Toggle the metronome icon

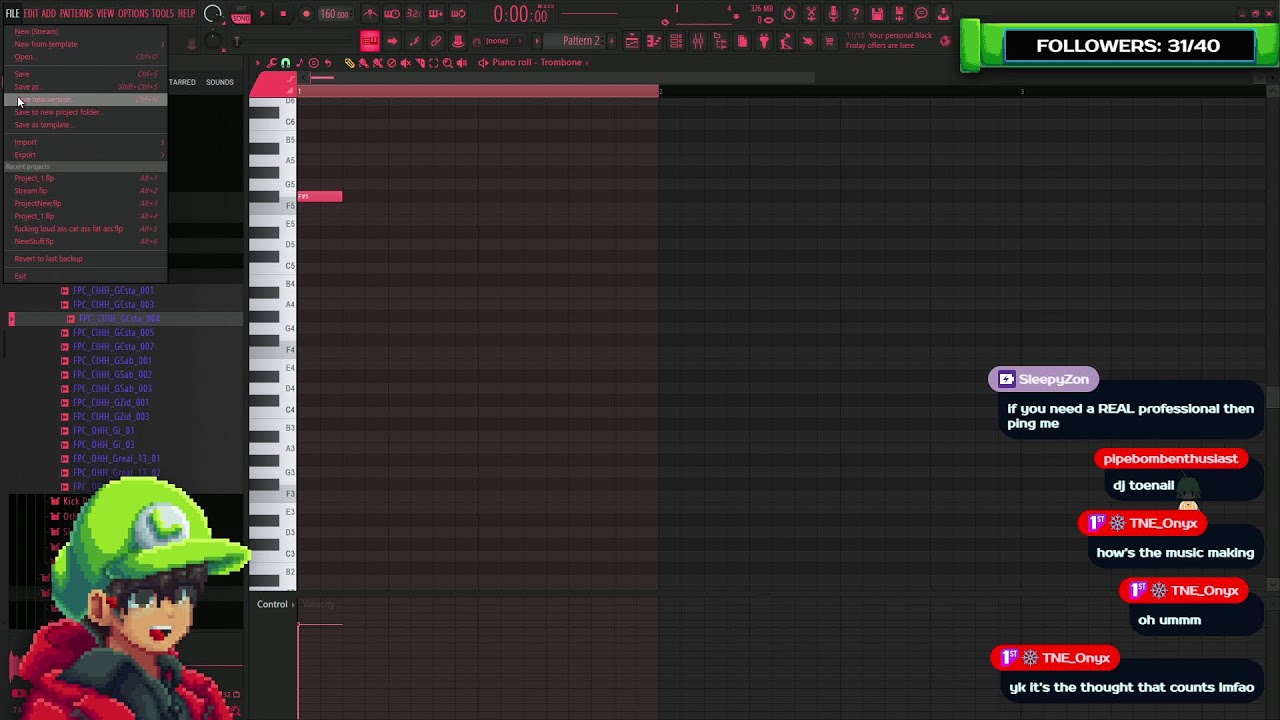(371, 14)
